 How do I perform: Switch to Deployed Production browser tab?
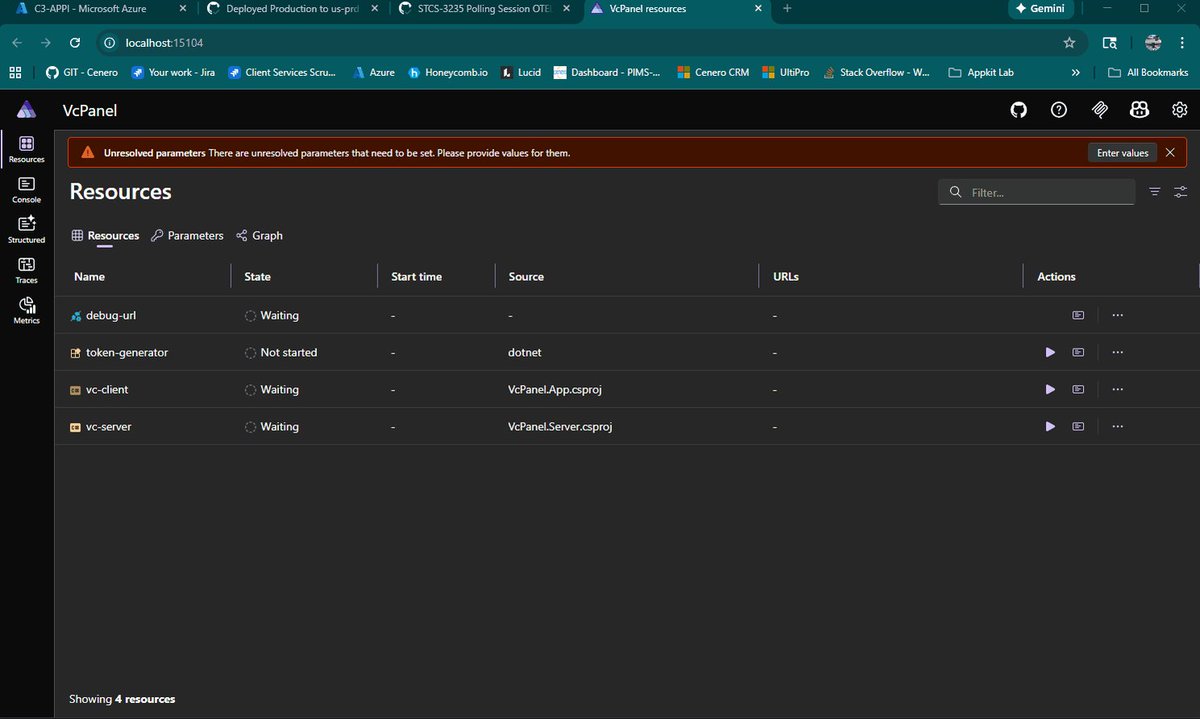click(290, 9)
